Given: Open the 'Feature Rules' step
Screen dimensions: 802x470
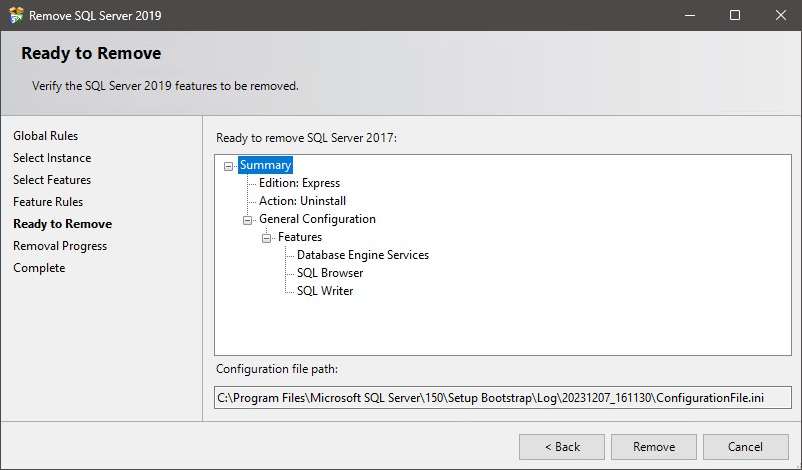Looking at the screenshot, I should 48,202.
